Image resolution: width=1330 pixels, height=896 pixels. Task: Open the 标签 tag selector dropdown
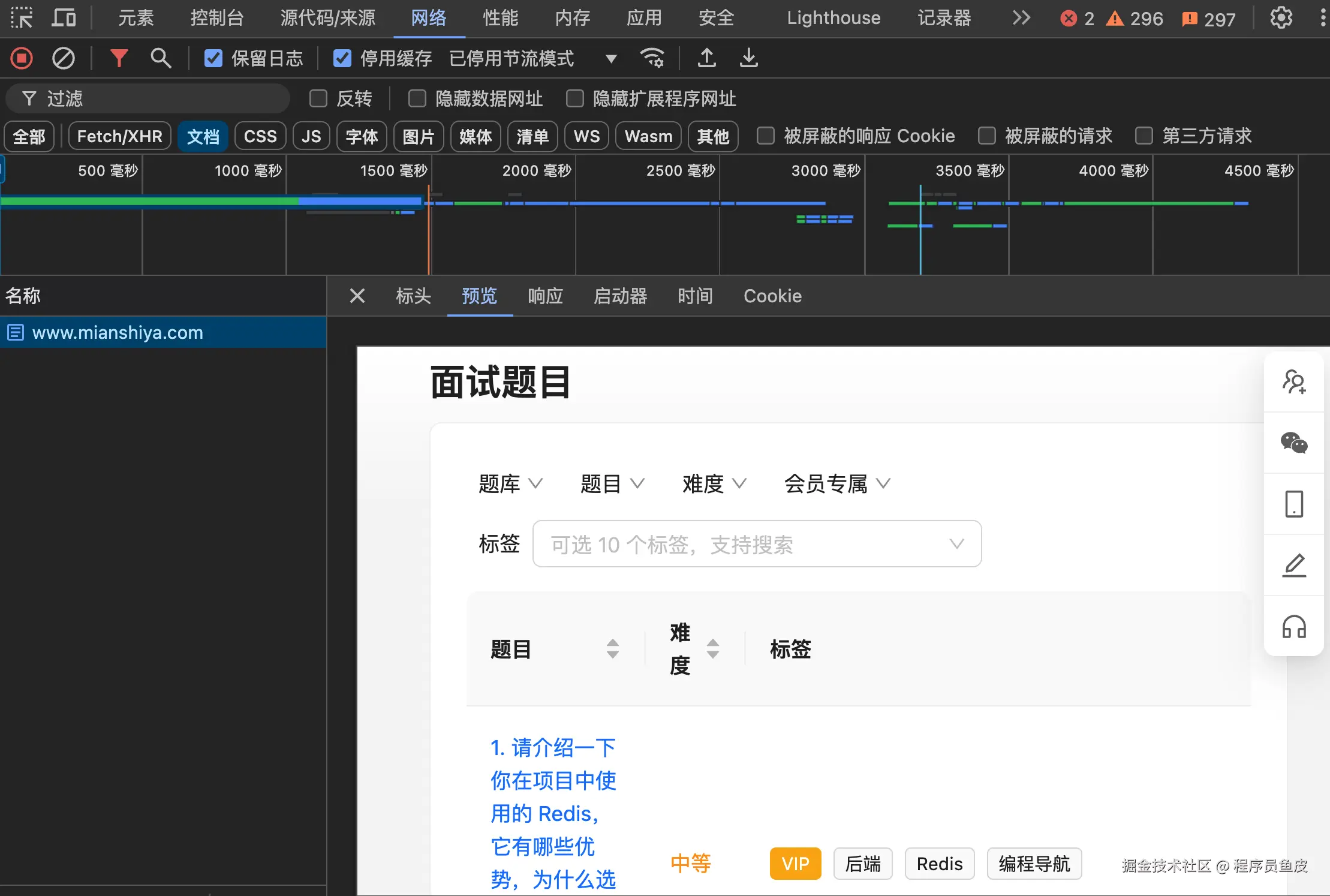[757, 544]
